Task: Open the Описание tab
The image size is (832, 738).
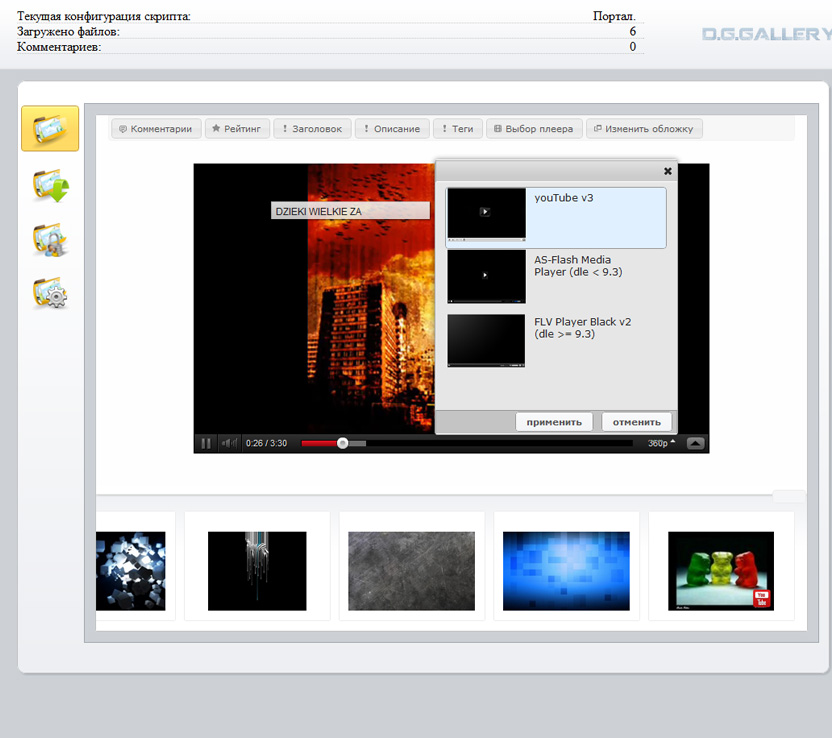Action: point(392,129)
